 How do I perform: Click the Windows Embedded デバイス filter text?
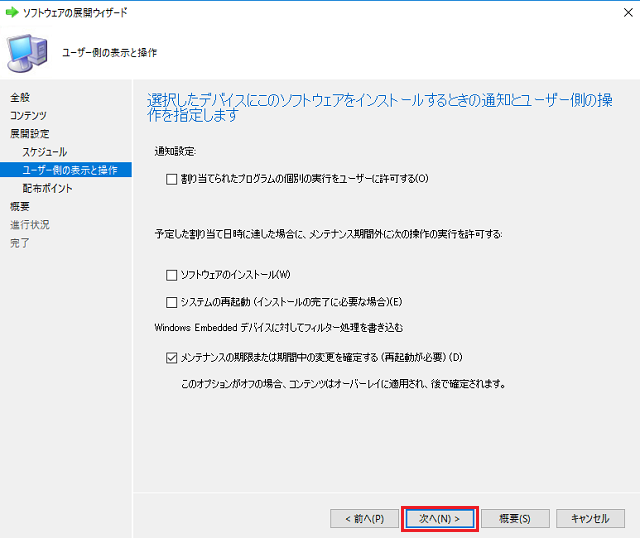(x=279, y=328)
